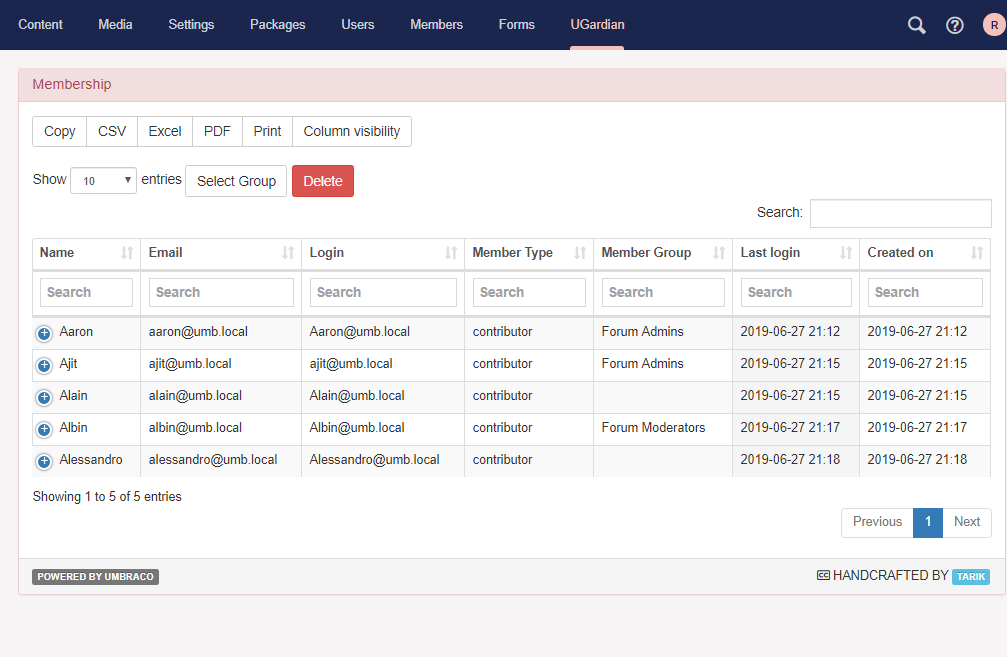Click Showing 1 to 5 entries text
The width and height of the screenshot is (1007, 657).
coord(107,497)
